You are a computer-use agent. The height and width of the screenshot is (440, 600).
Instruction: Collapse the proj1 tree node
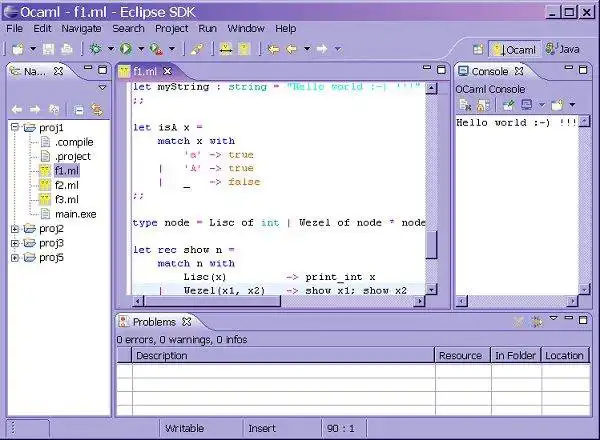click(x=15, y=127)
